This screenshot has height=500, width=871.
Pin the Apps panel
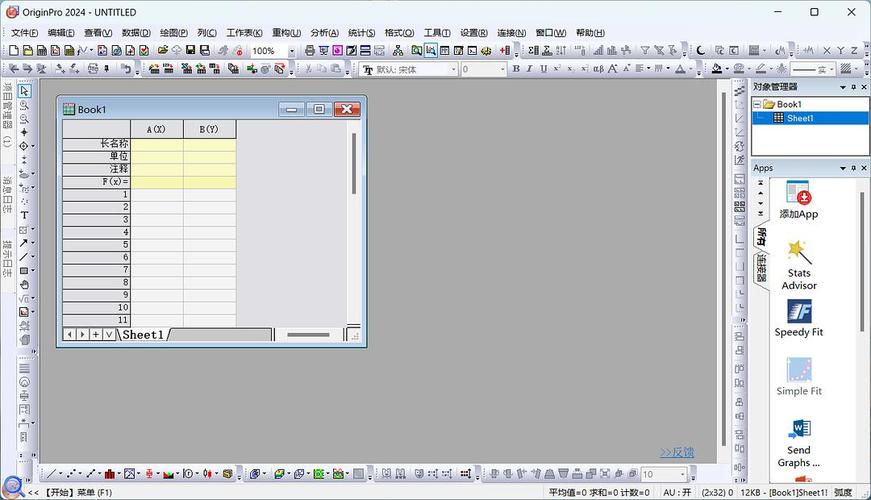coord(854,168)
